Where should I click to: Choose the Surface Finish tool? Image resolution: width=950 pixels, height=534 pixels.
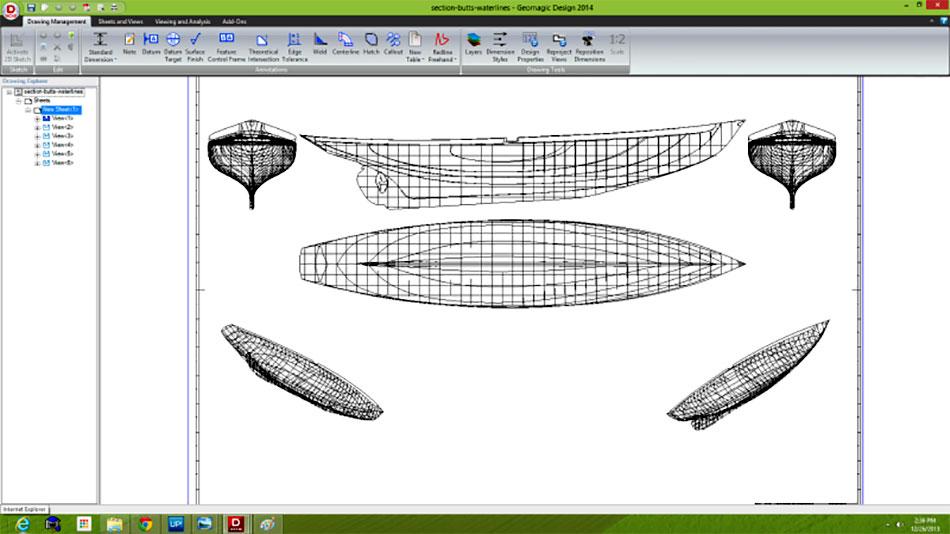click(x=195, y=45)
